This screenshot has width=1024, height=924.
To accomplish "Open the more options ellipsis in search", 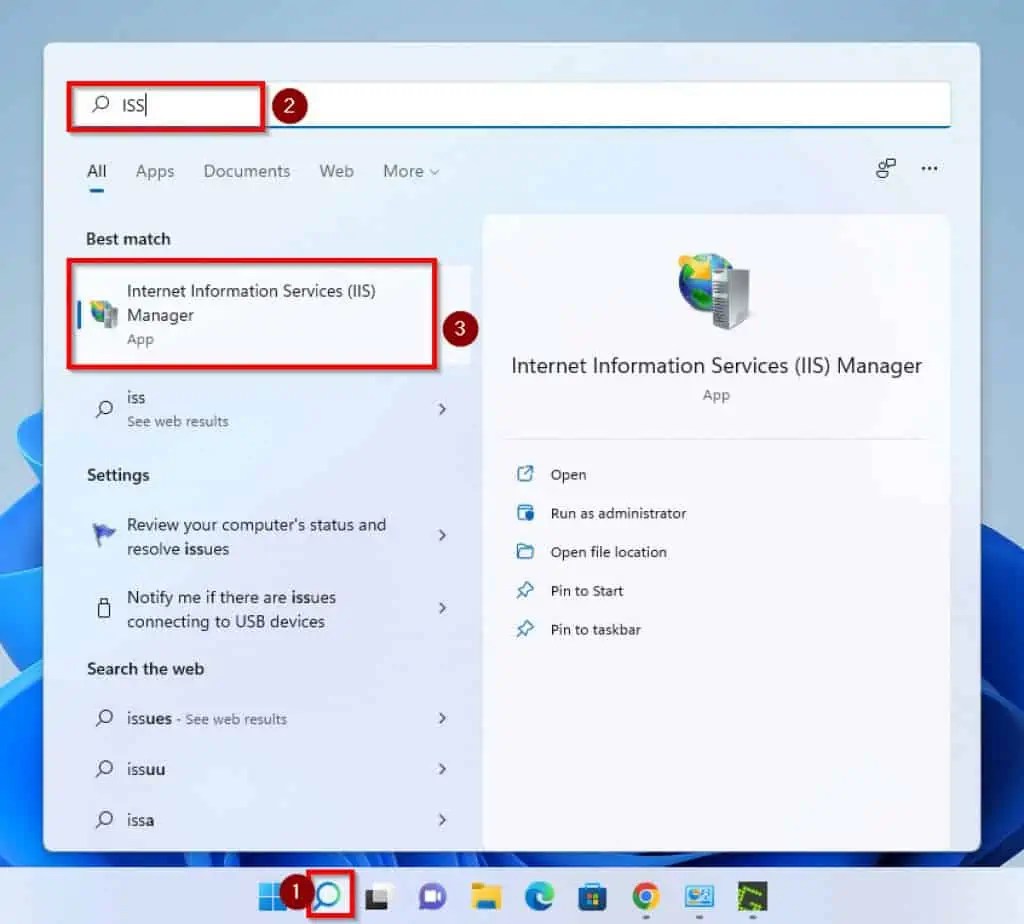I will click(x=929, y=169).
